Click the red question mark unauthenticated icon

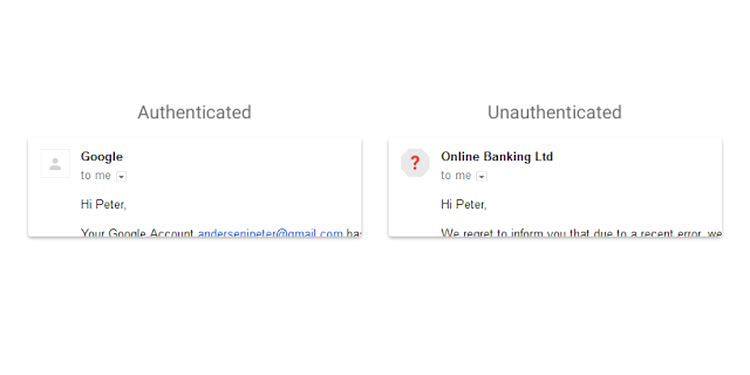pyautogui.click(x=415, y=163)
